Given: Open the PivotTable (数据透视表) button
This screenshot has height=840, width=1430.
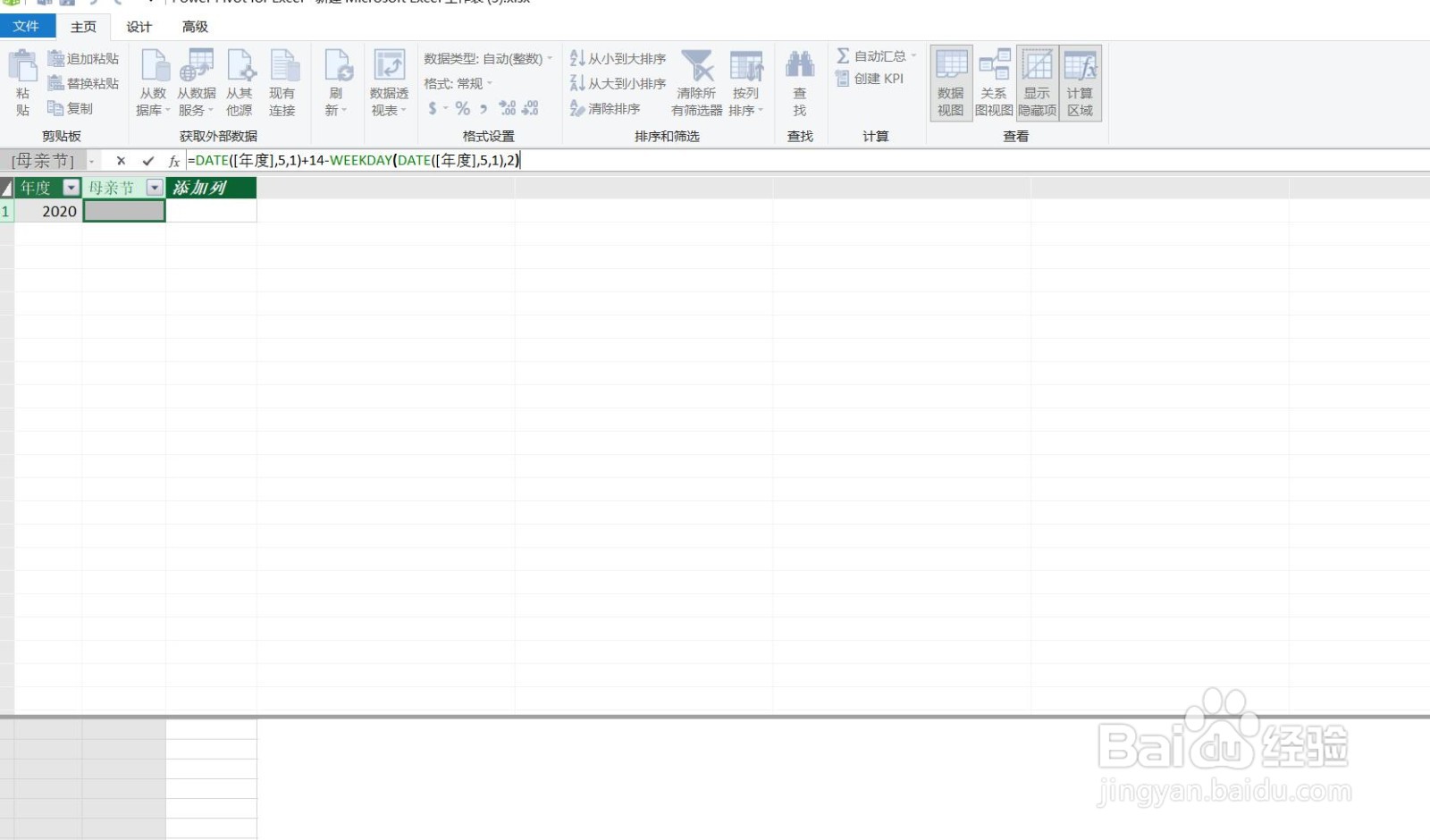Looking at the screenshot, I should point(390,83).
